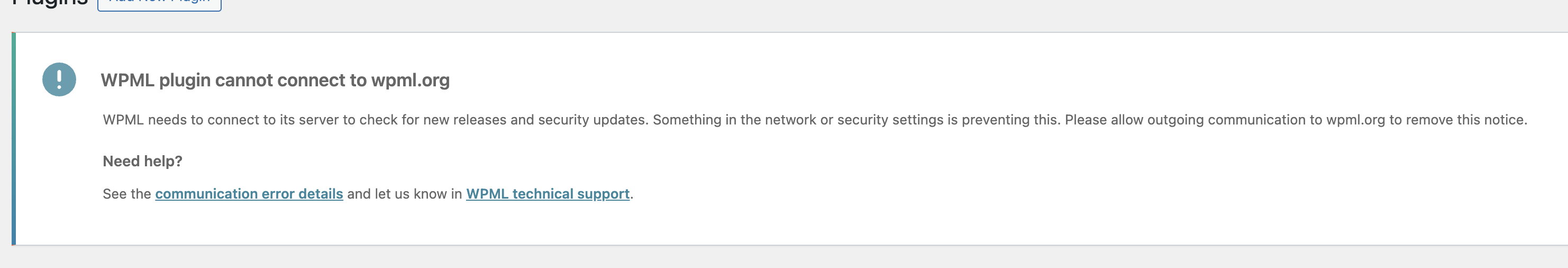Screen dimensions: 1568x268
Task: Click the 'See the' text before the link
Action: (126, 194)
